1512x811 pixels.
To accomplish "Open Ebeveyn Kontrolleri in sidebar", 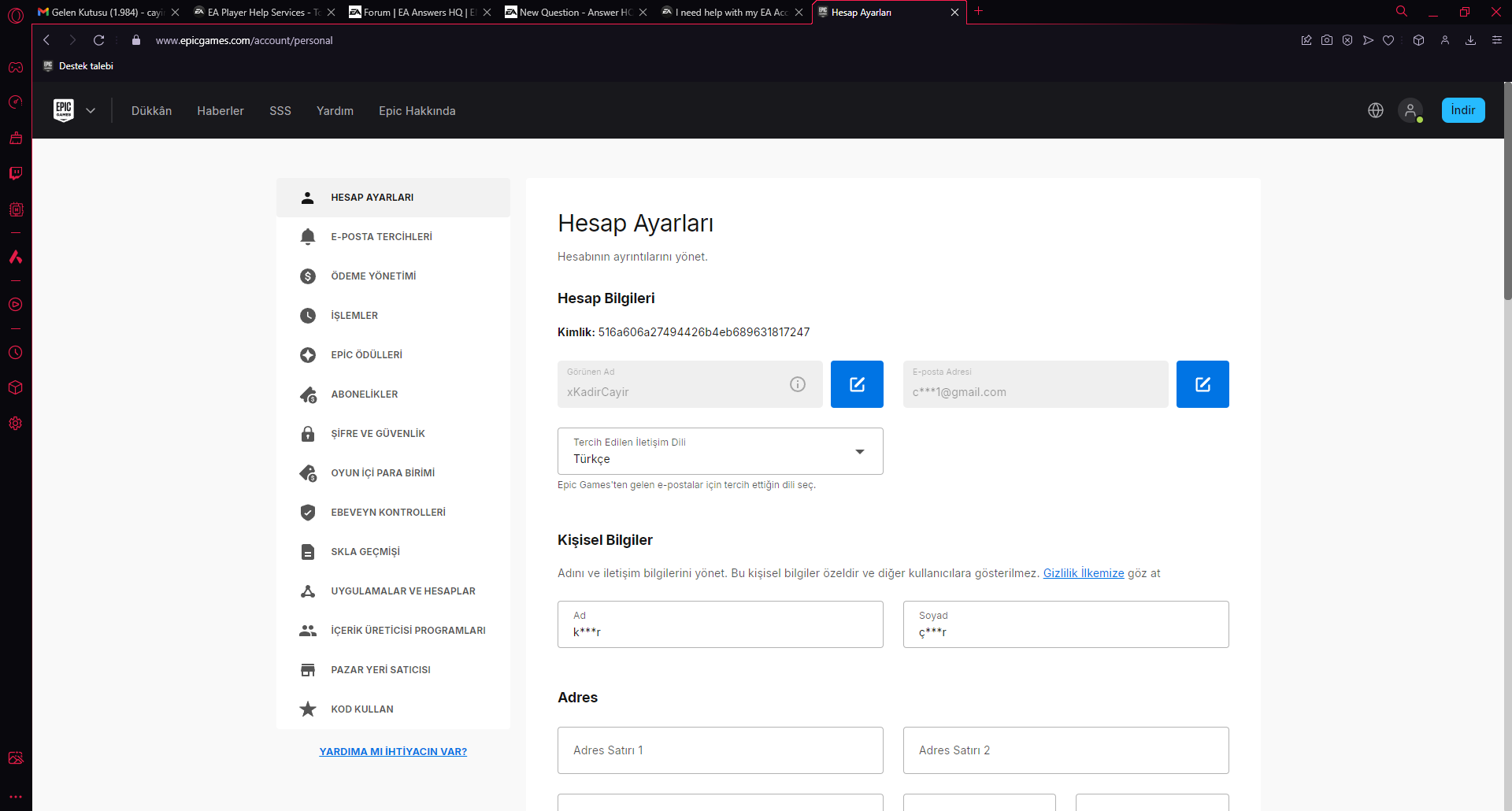I will (x=387, y=513).
